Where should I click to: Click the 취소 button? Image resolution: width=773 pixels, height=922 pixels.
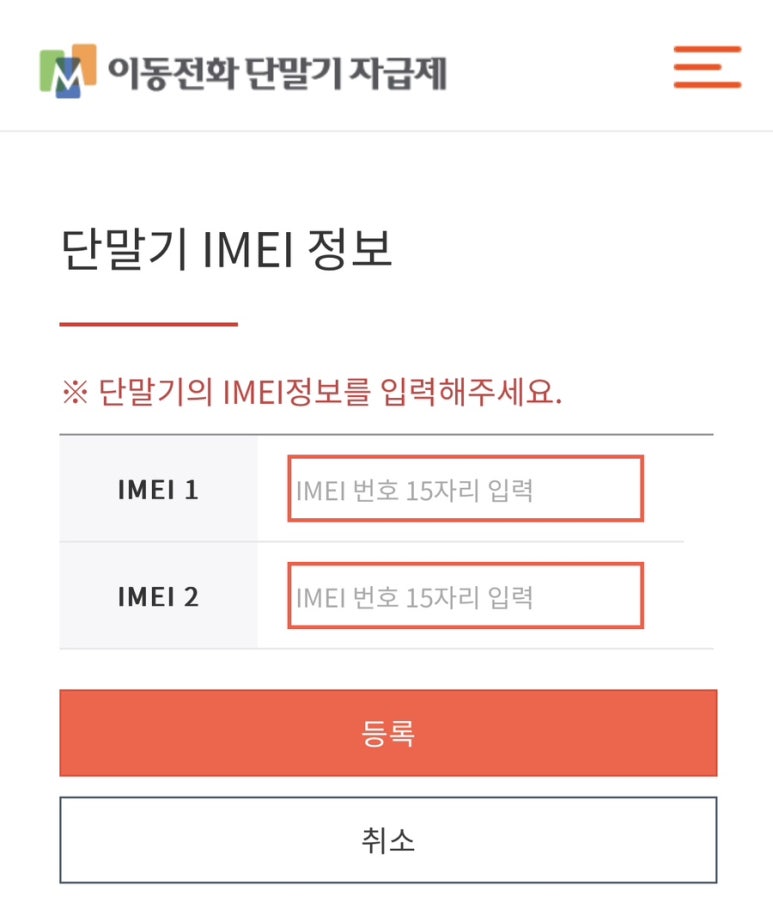[388, 840]
